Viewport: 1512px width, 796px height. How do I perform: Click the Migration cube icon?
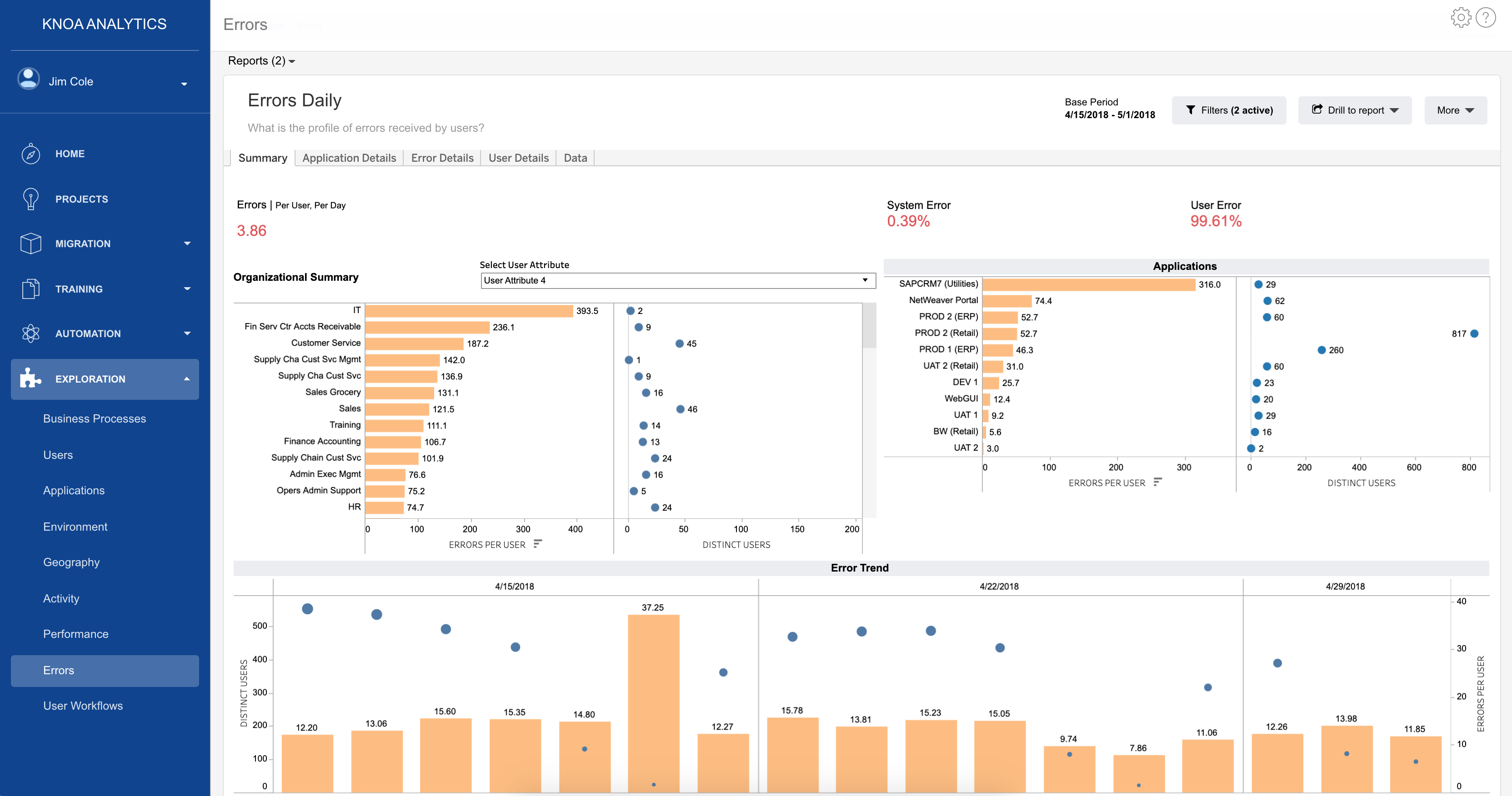[30, 244]
